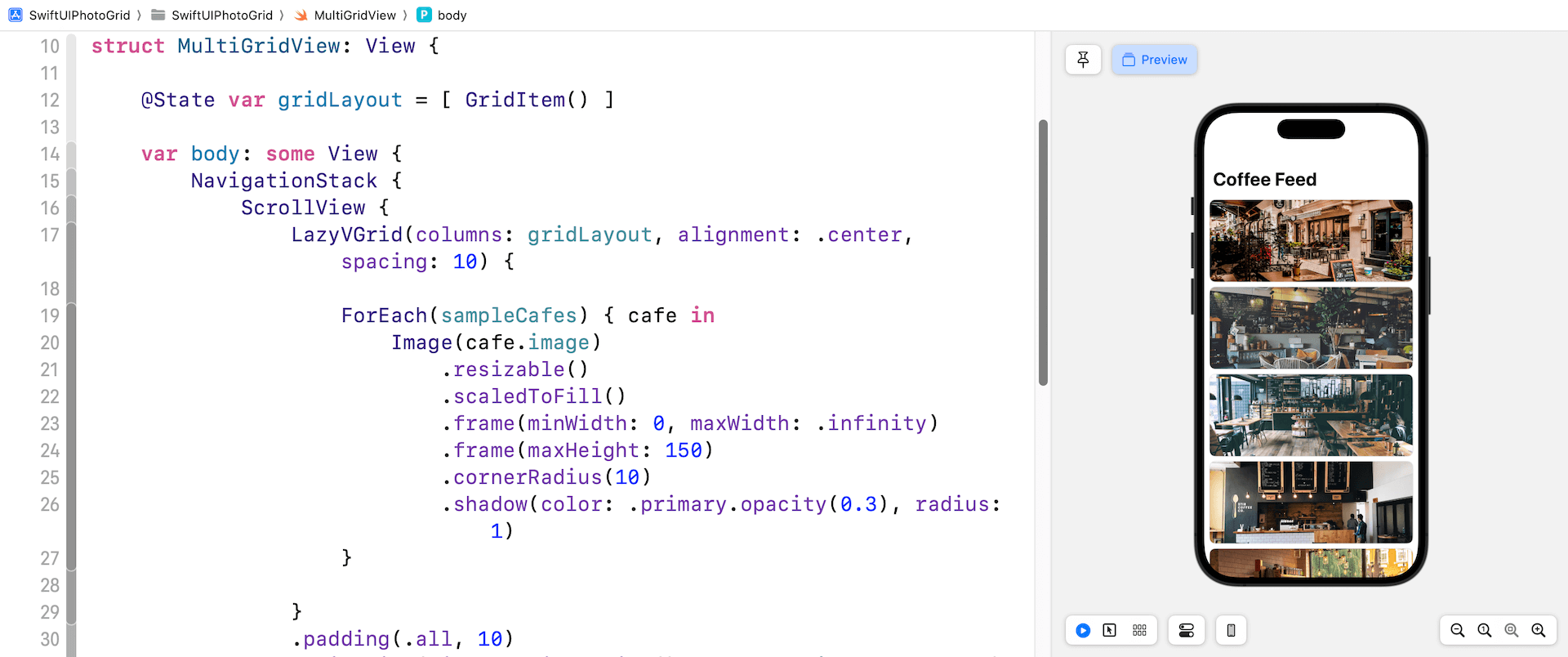1568x657 pixels.
Task: Tap the second cafe photo in preview
Action: pyautogui.click(x=1311, y=328)
